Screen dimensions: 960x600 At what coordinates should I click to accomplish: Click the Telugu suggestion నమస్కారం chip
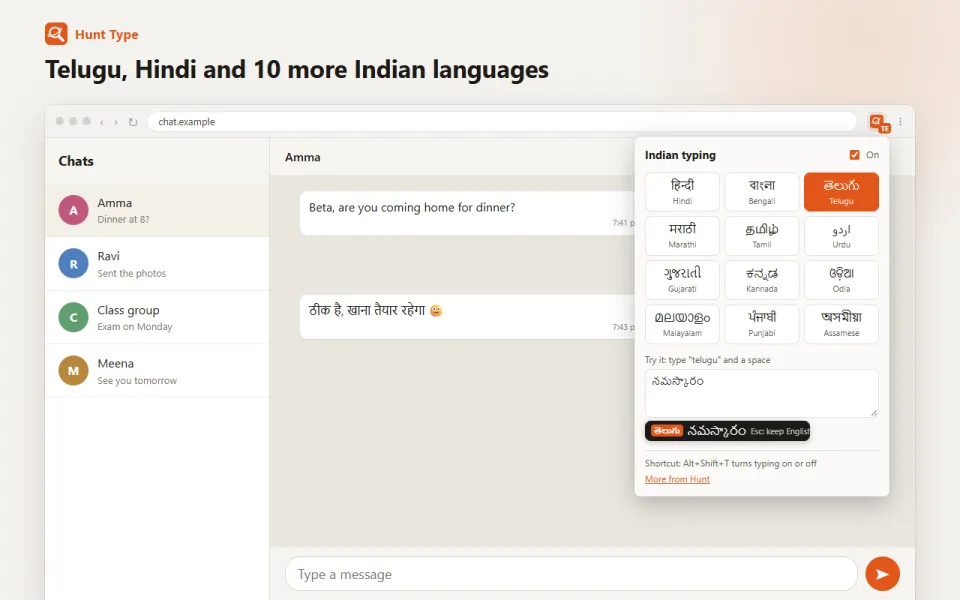click(x=727, y=431)
